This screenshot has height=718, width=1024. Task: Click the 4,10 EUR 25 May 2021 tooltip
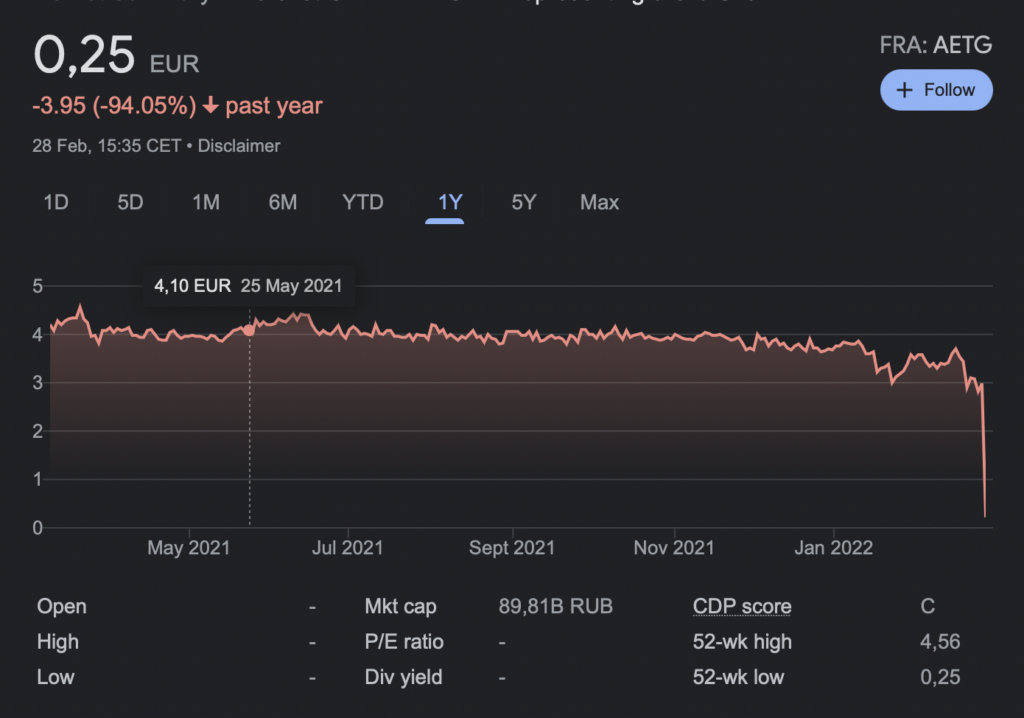[x=248, y=286]
